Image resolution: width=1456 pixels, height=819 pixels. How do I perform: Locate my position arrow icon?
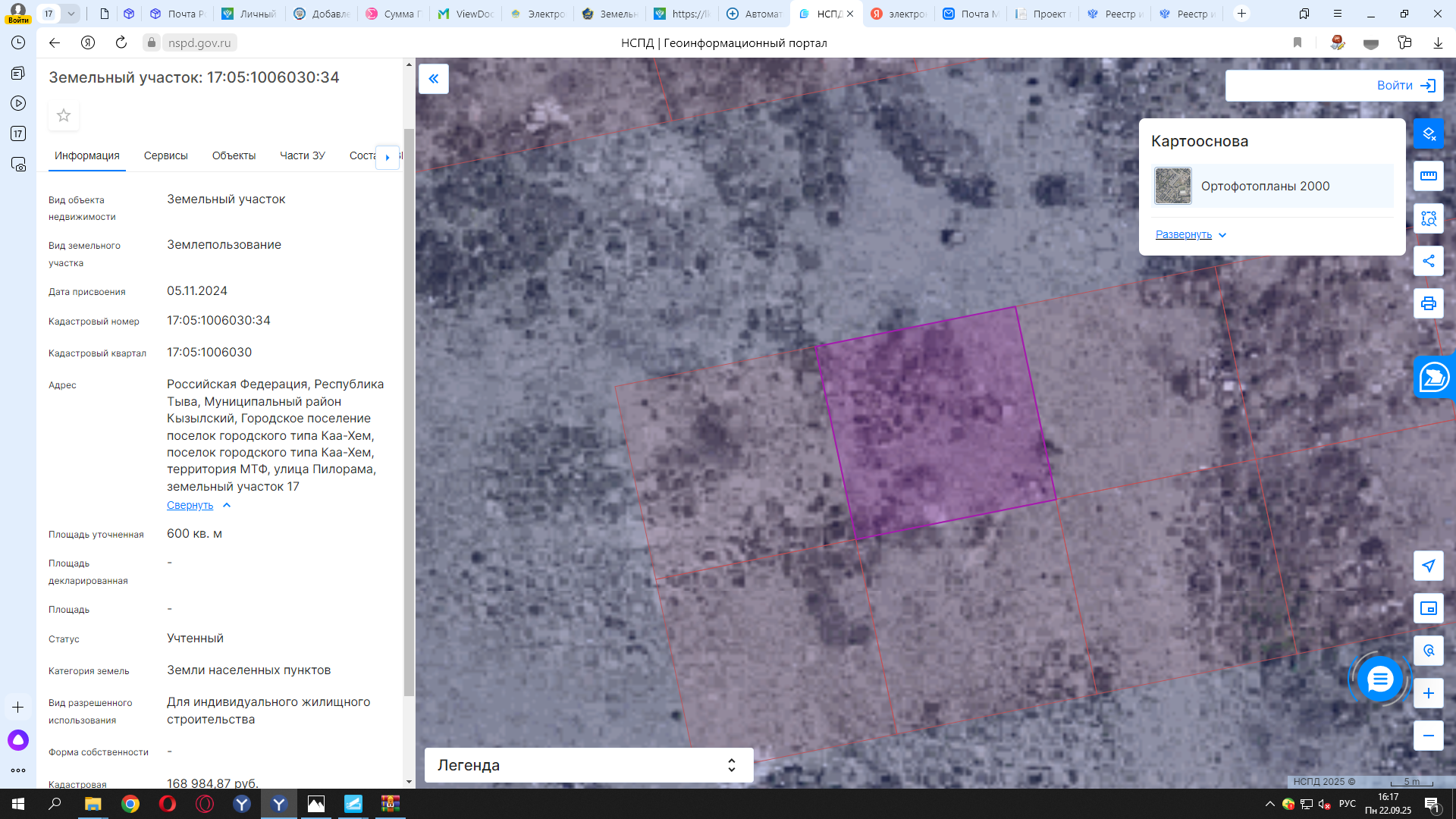coord(1428,566)
